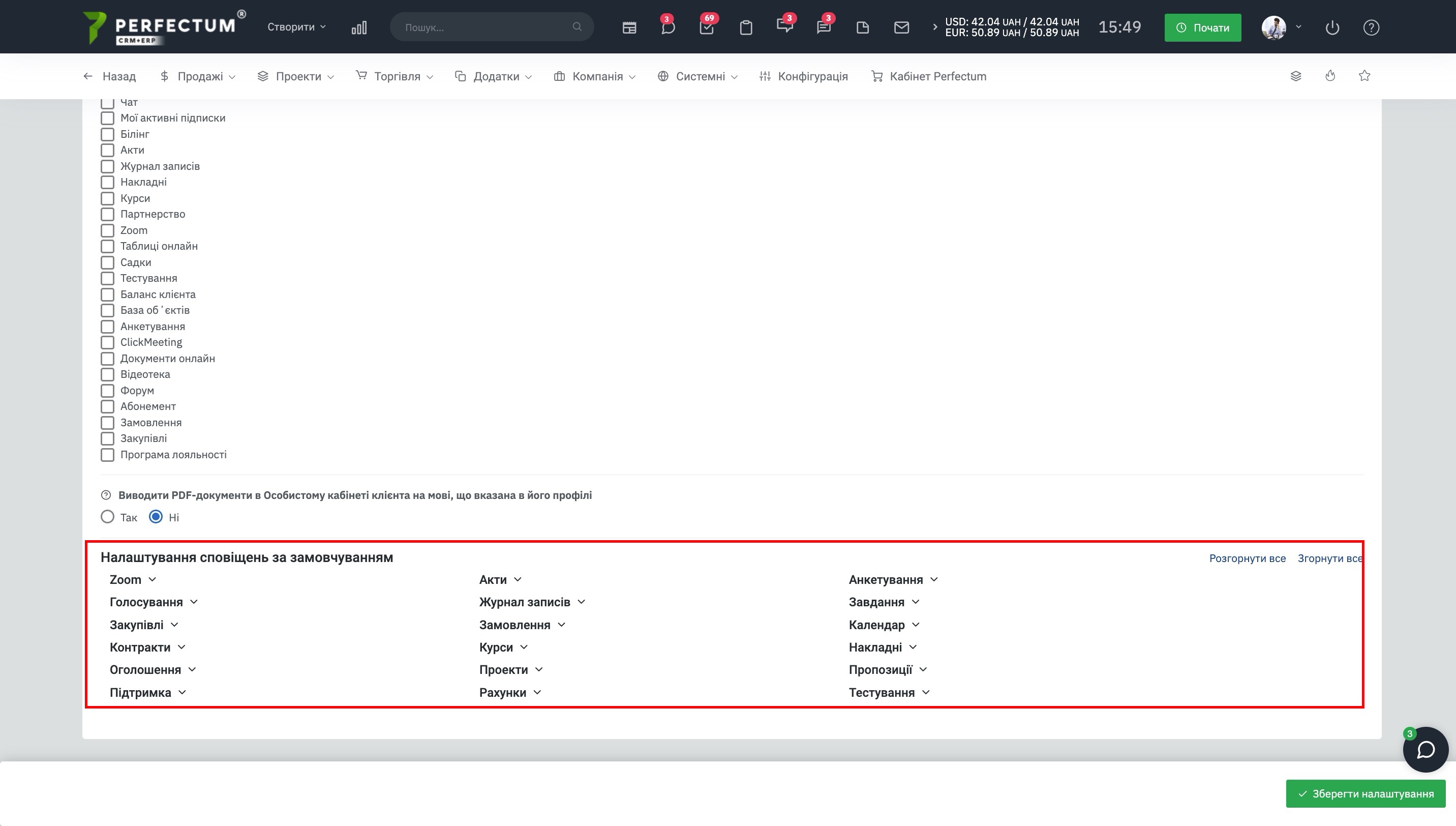Open the help question mark icon

(1371, 27)
